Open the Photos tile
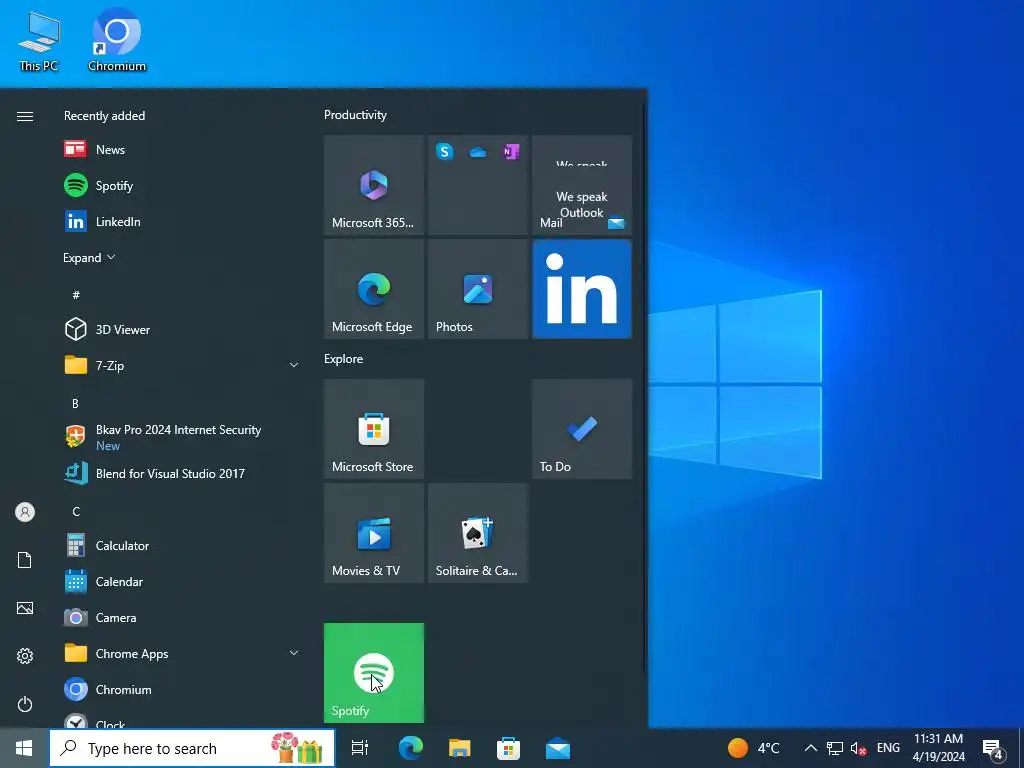1024x768 pixels. [478, 289]
